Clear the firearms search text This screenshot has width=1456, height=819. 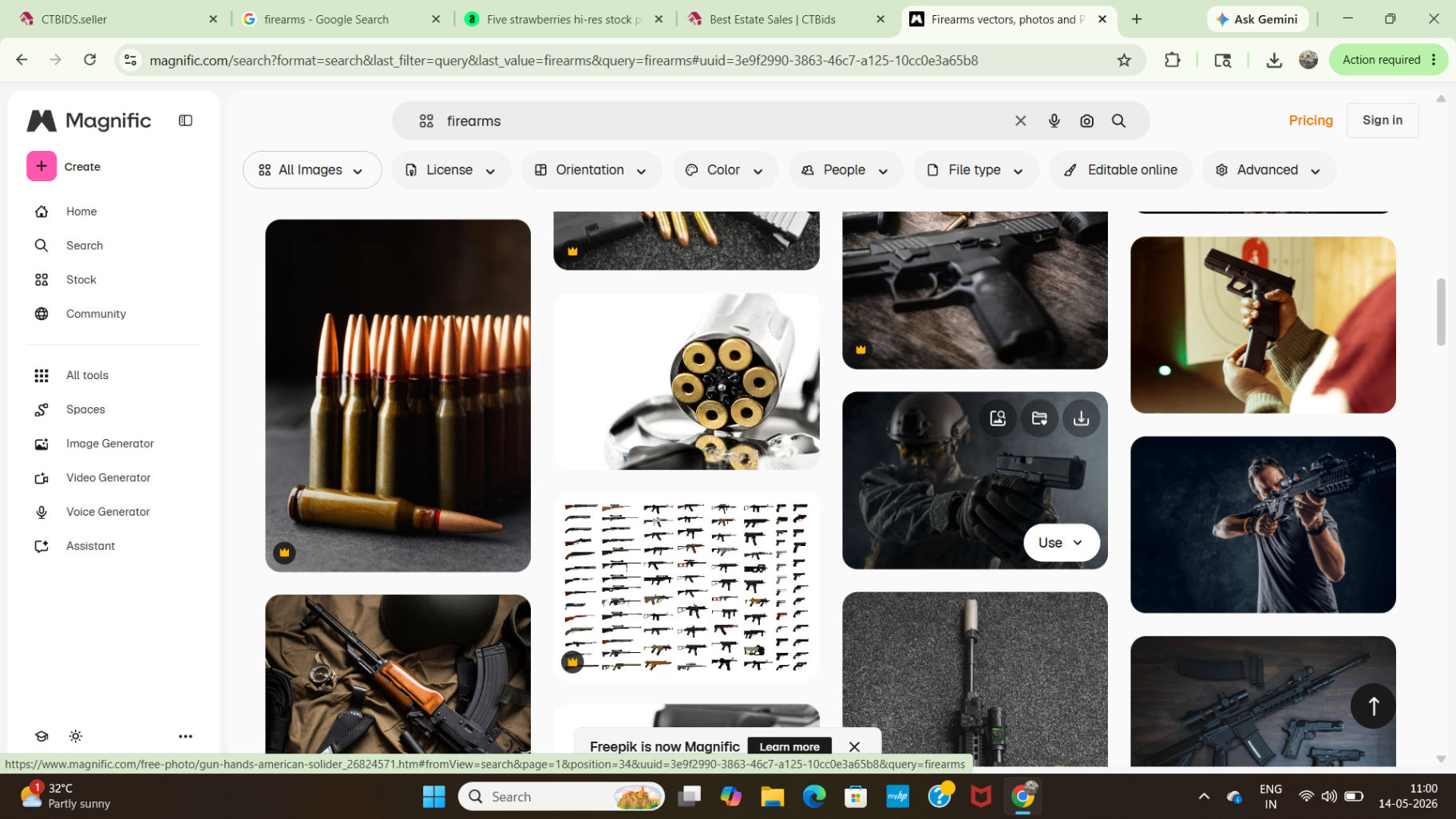pos(1020,121)
